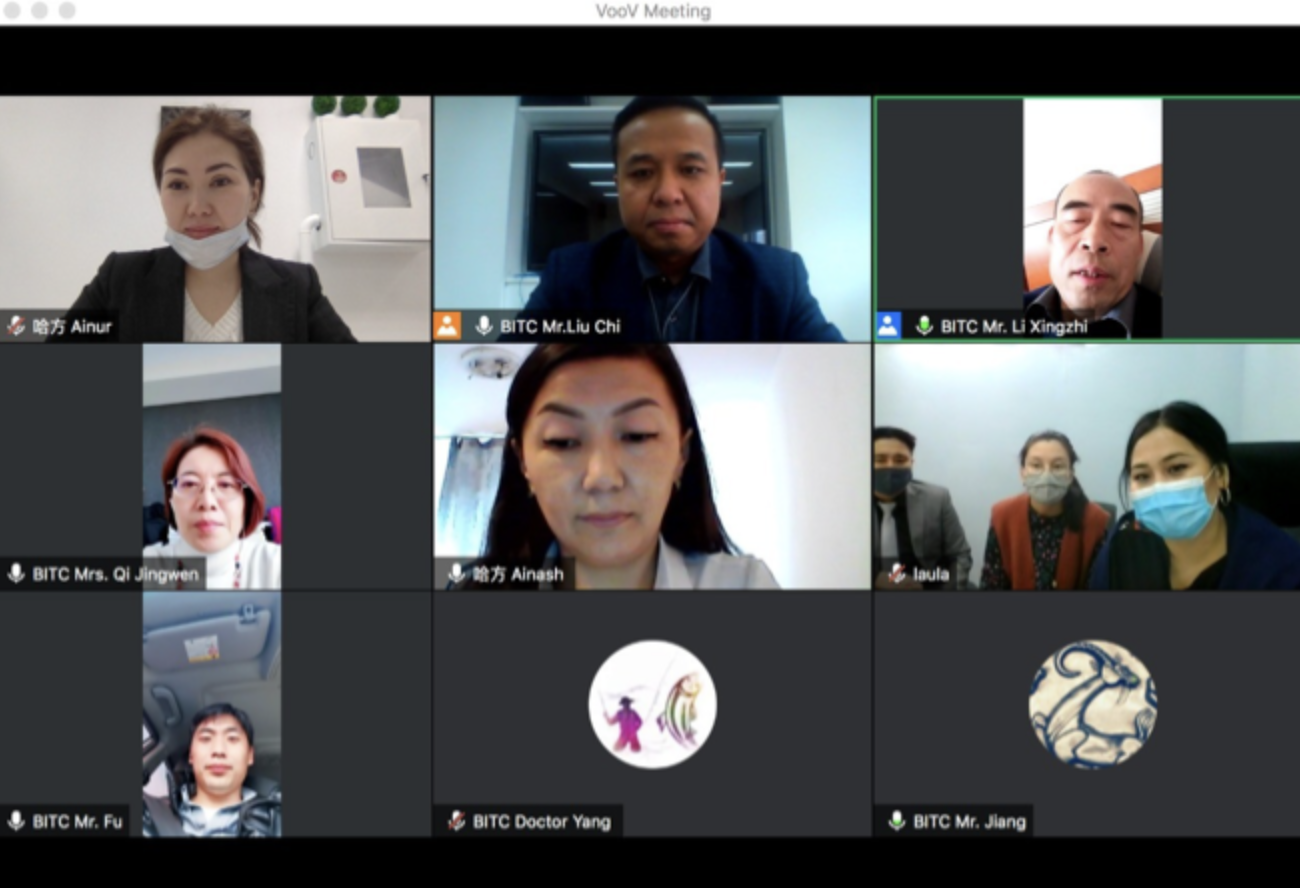The height and width of the screenshot is (888, 1300).
Task: Click the muted mic icon beside Ainur
Action: click(15, 326)
